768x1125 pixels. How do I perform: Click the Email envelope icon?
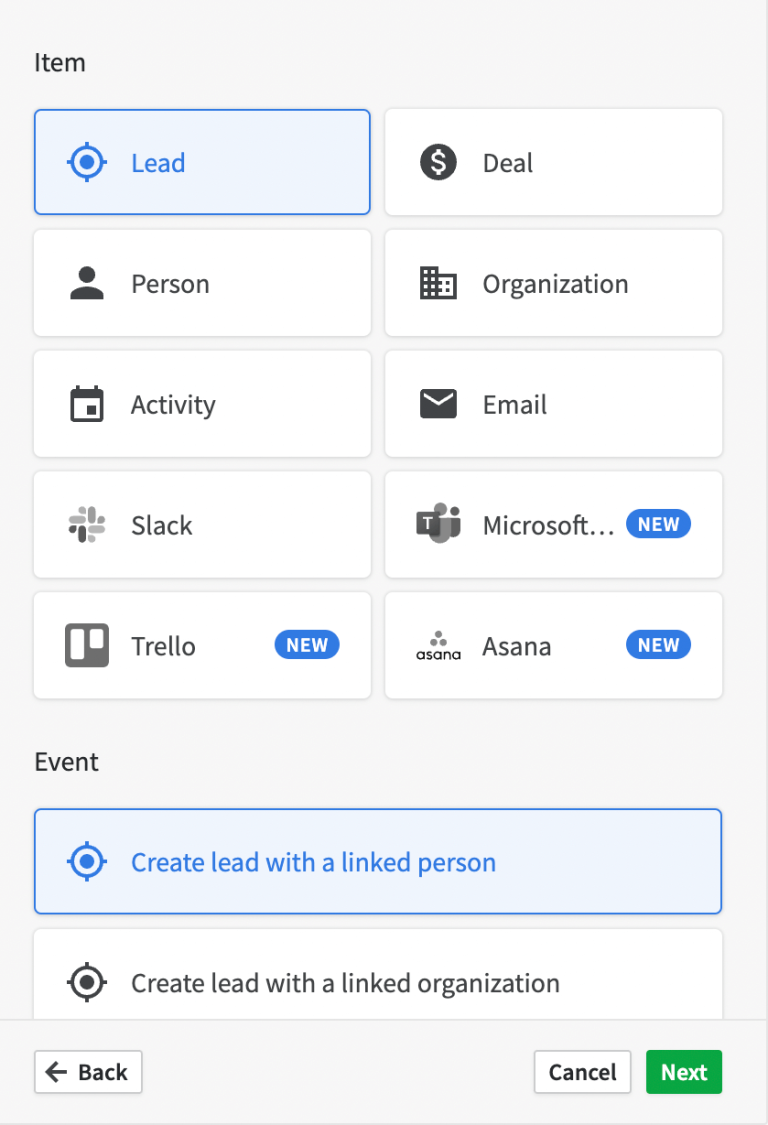(x=438, y=403)
